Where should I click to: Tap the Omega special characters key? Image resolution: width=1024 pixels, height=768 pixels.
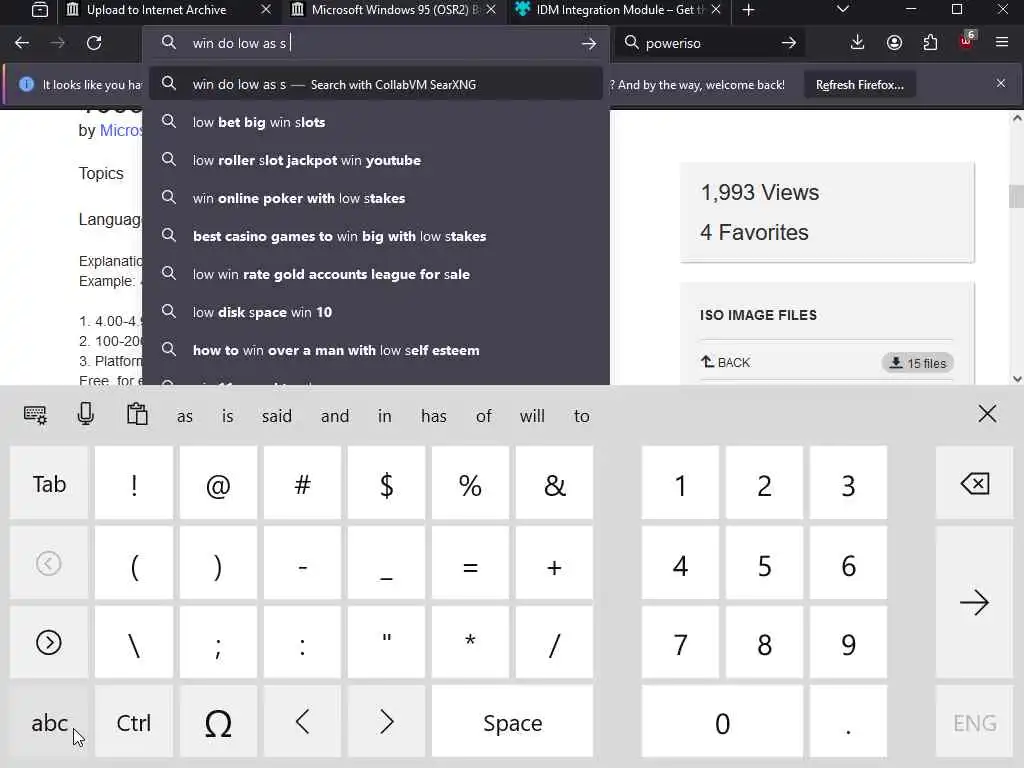click(x=218, y=722)
